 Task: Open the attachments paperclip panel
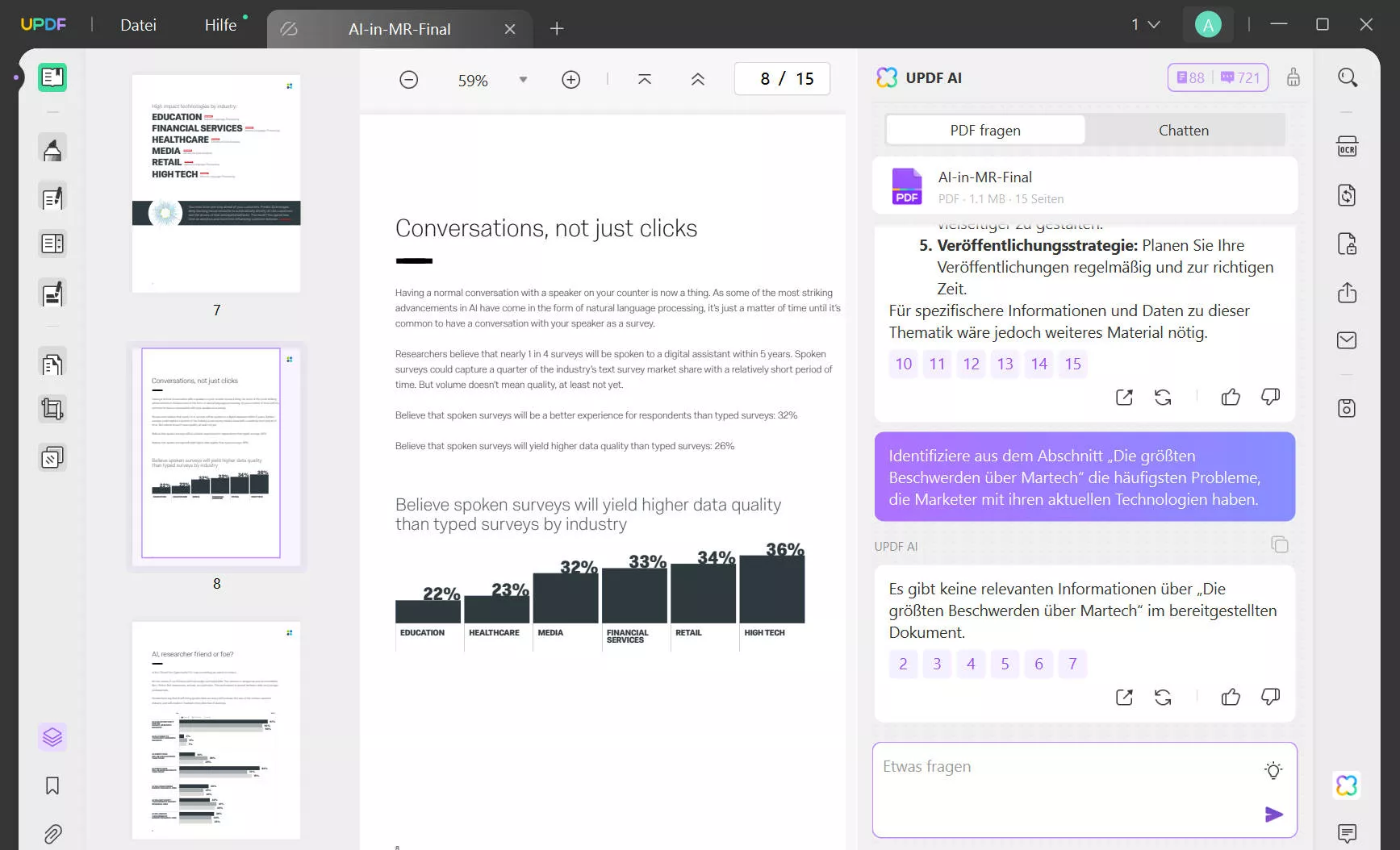tap(52, 834)
